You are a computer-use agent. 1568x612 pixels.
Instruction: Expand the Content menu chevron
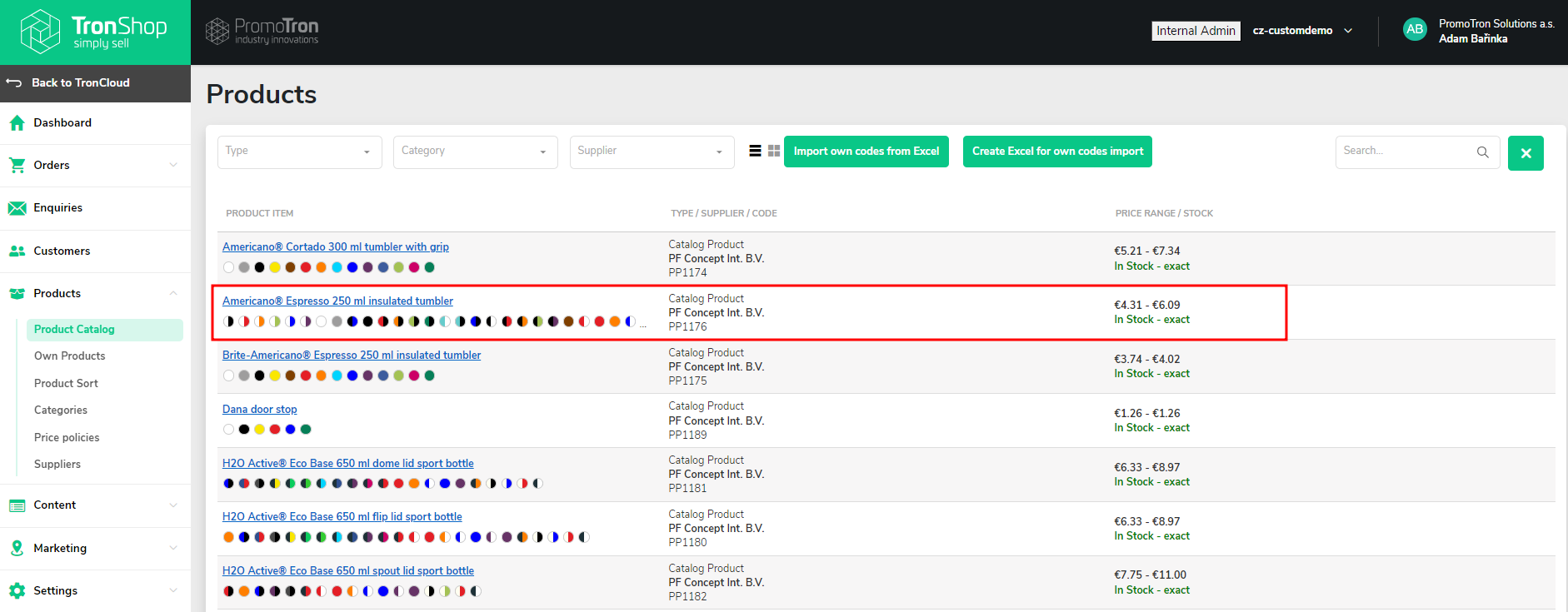point(173,505)
